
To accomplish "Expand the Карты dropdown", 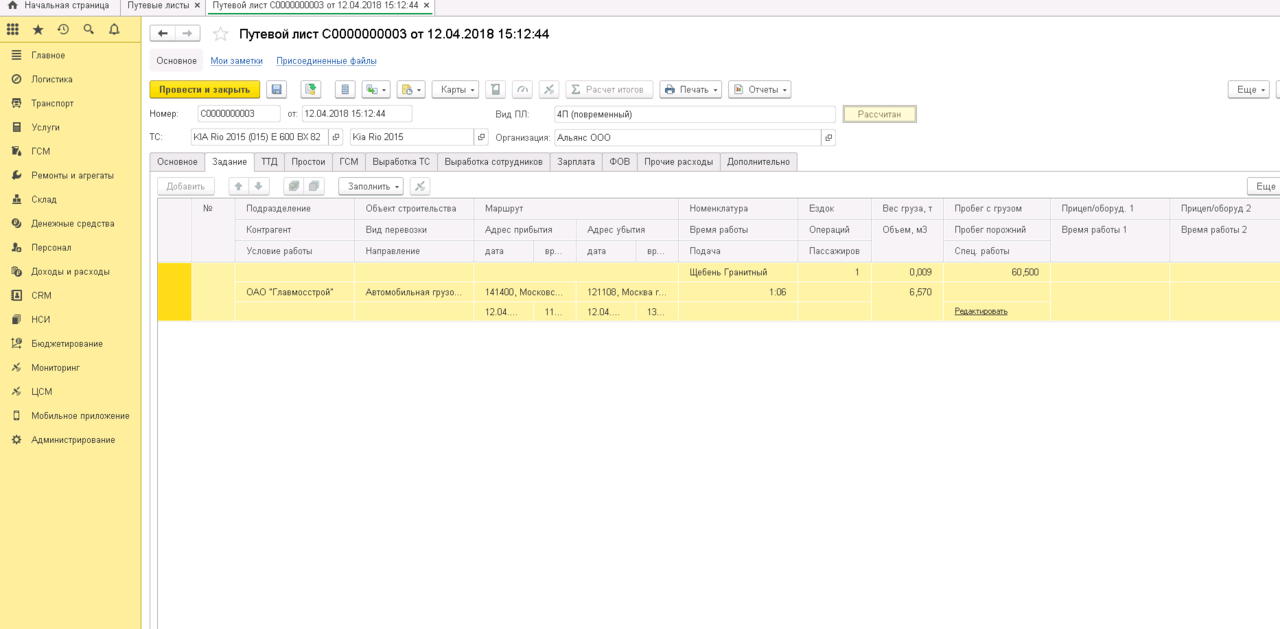I will 455,90.
